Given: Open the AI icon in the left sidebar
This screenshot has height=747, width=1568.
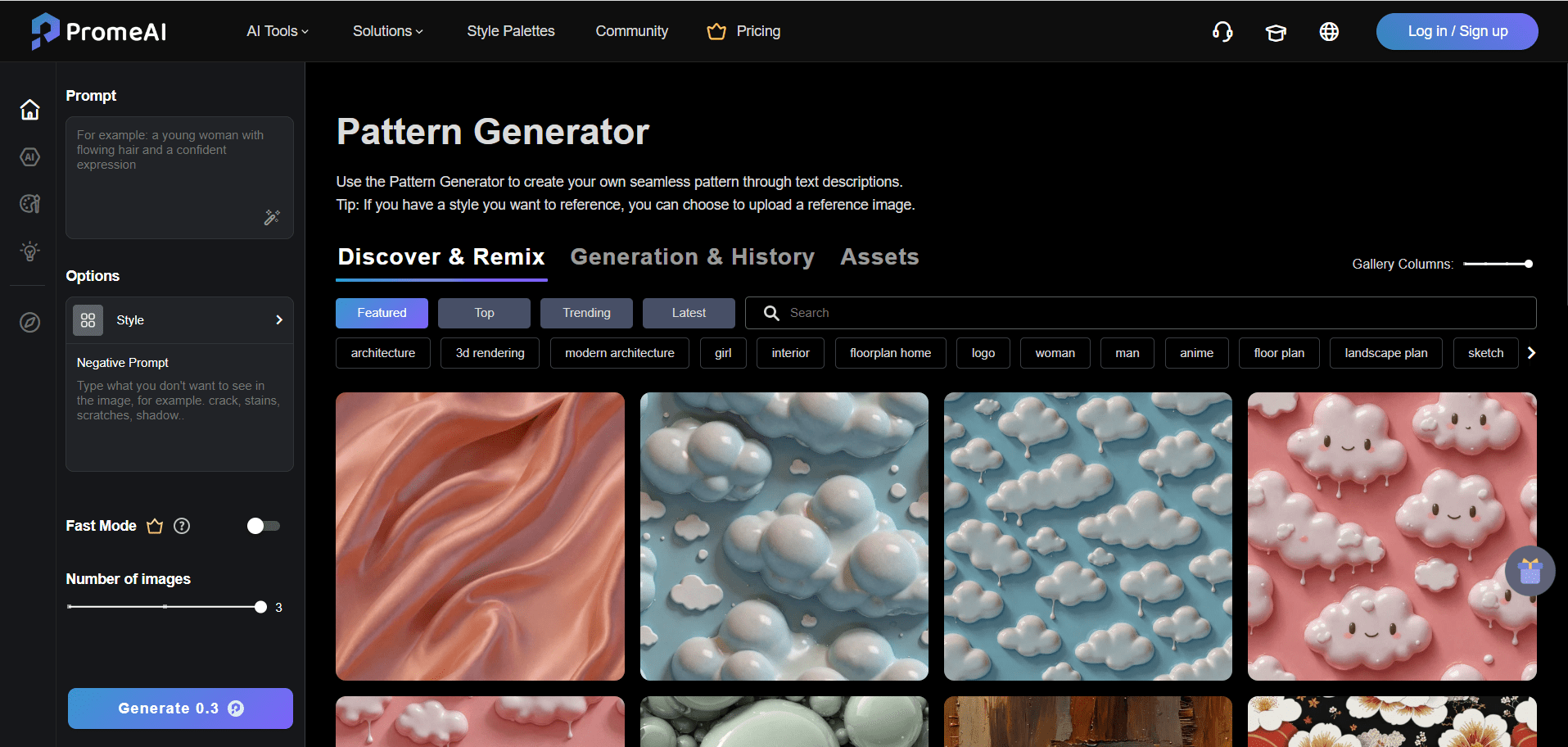Looking at the screenshot, I should [29, 156].
